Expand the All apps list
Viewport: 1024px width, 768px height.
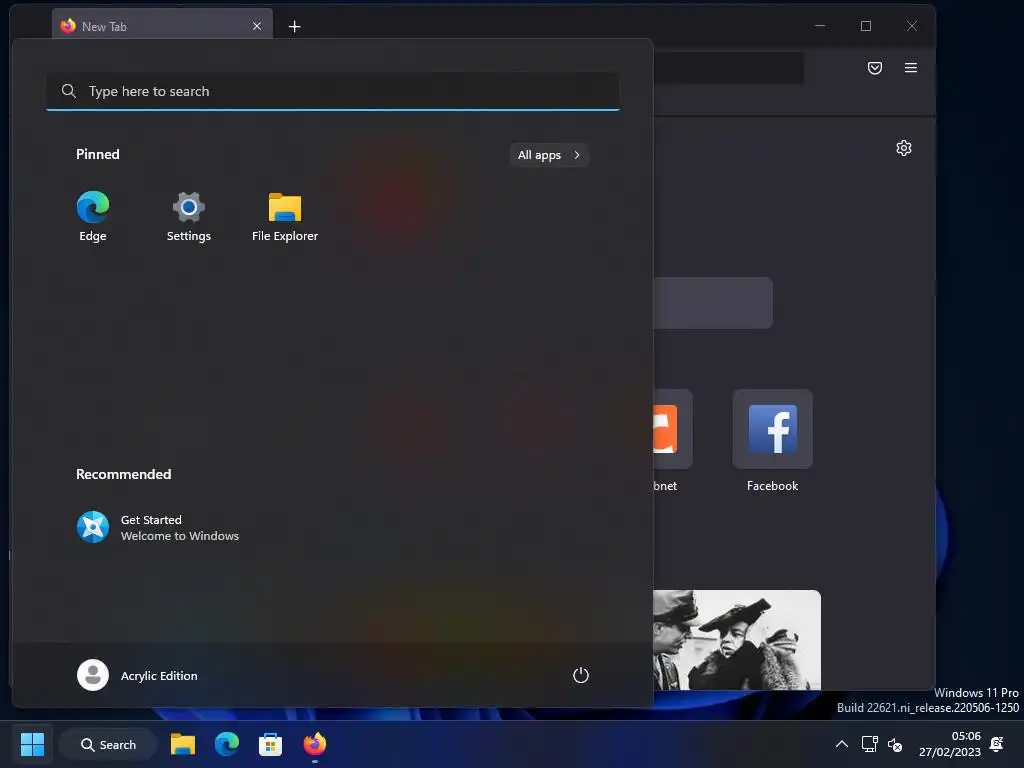(x=549, y=155)
